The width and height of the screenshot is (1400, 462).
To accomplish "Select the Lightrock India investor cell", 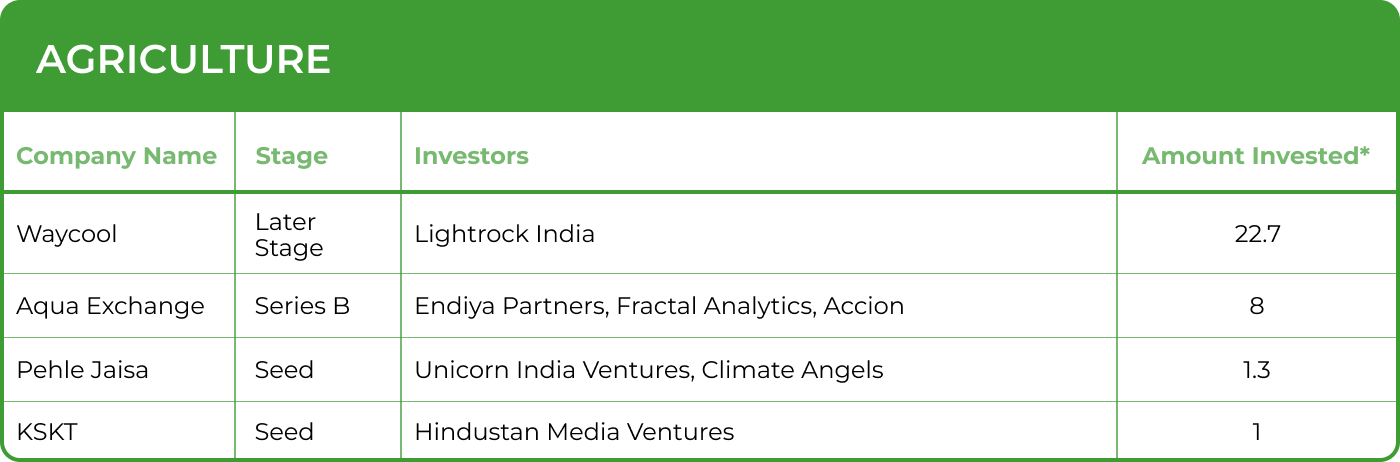I will pyautogui.click(x=504, y=234).
